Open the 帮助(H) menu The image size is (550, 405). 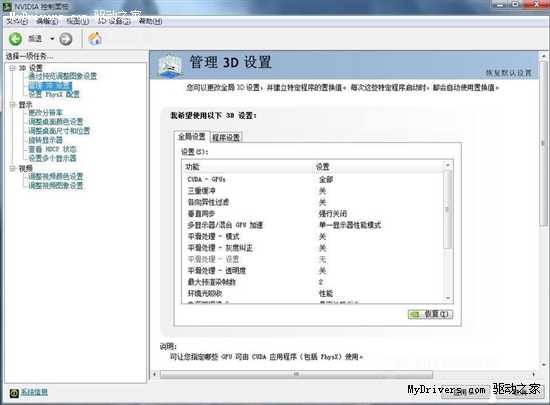click(x=150, y=21)
